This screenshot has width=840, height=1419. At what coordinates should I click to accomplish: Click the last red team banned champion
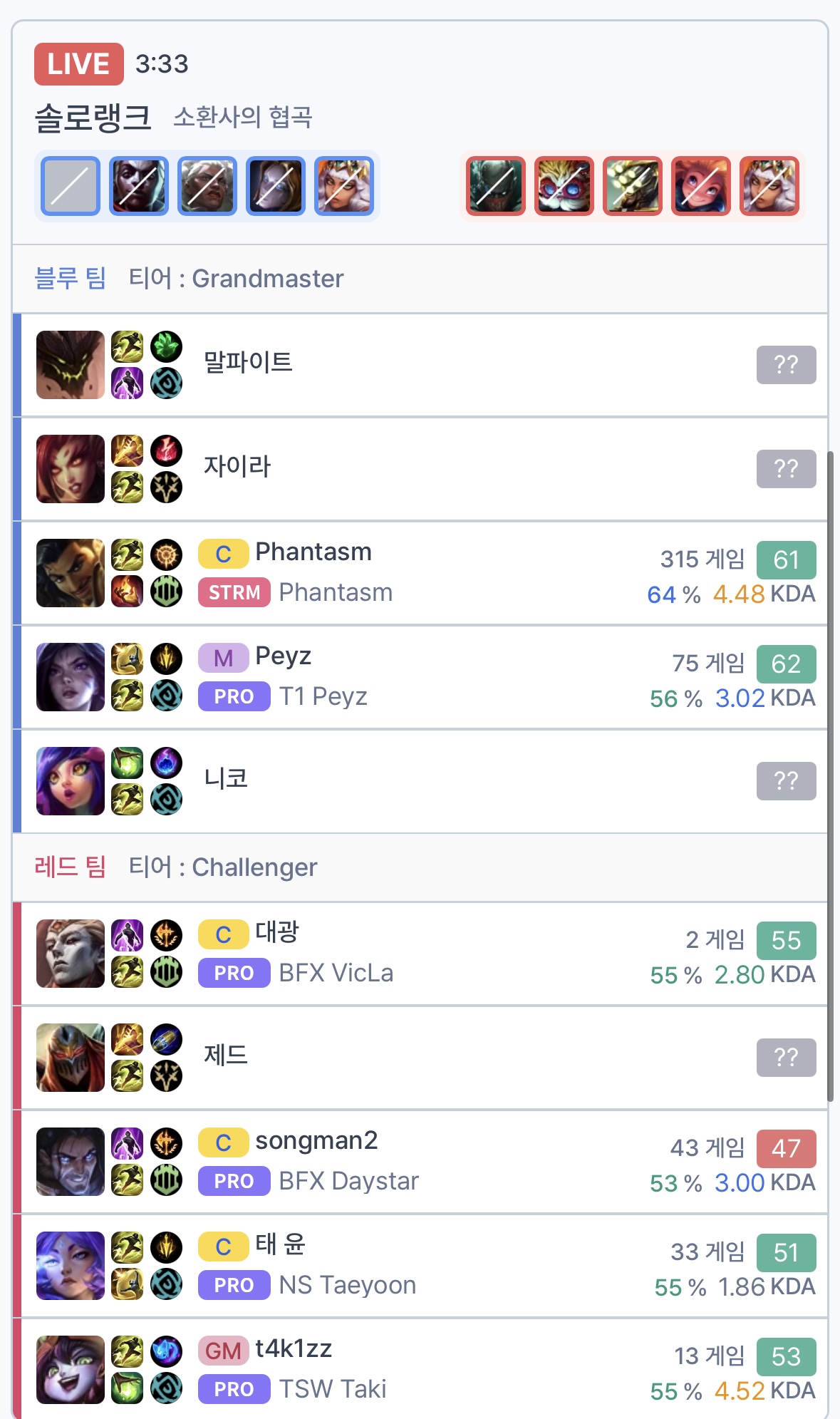pyautogui.click(x=769, y=186)
